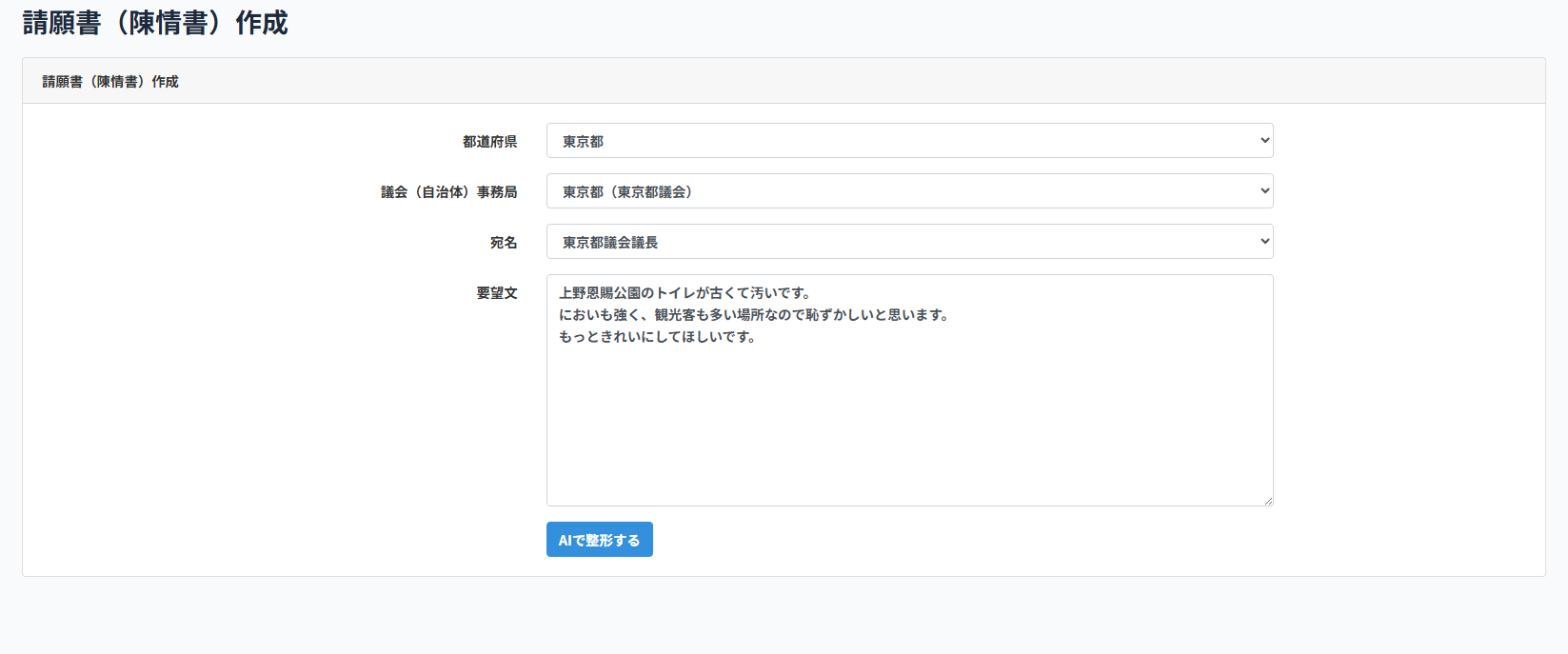
Task: Place cursor on line もっときれいにしてほしいです
Action: [x=657, y=337]
